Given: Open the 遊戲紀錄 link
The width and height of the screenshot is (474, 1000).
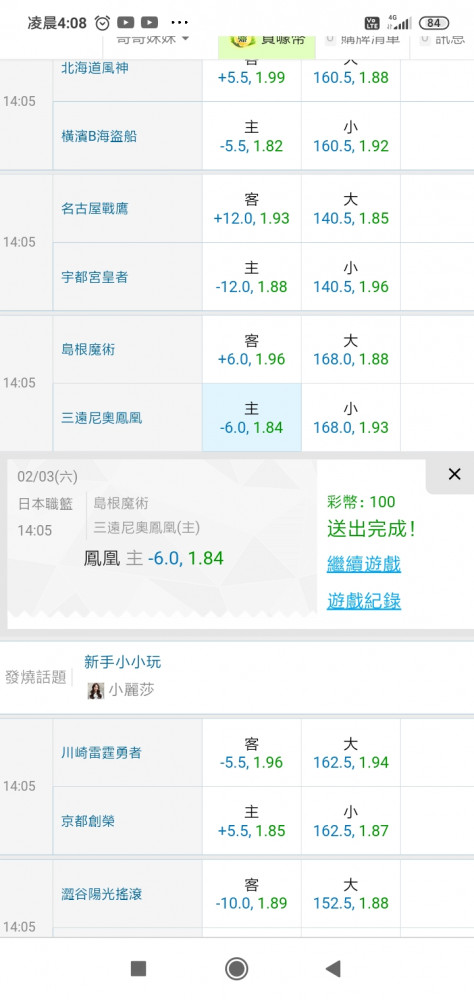Looking at the screenshot, I should (364, 601).
